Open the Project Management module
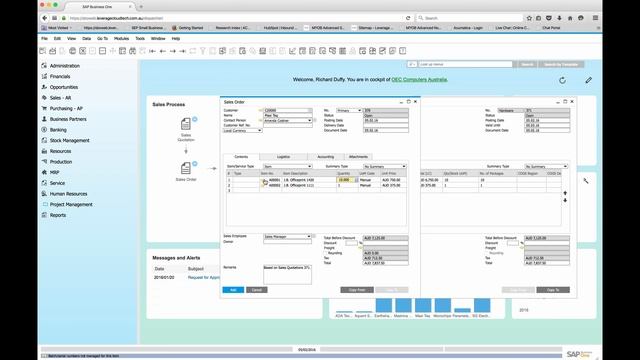 [71, 204]
